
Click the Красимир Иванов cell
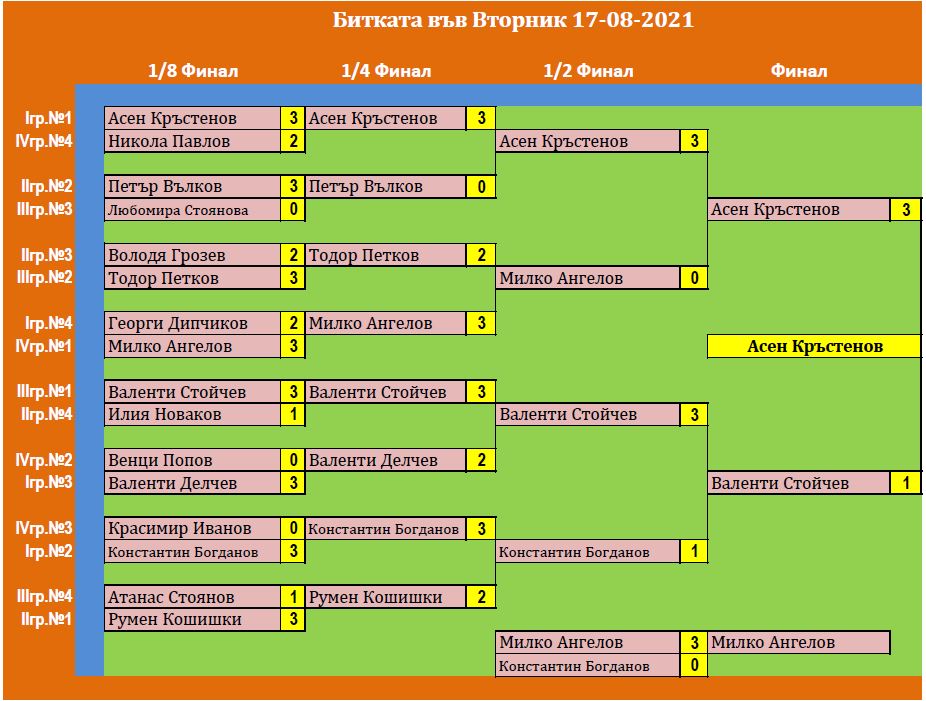(192, 529)
